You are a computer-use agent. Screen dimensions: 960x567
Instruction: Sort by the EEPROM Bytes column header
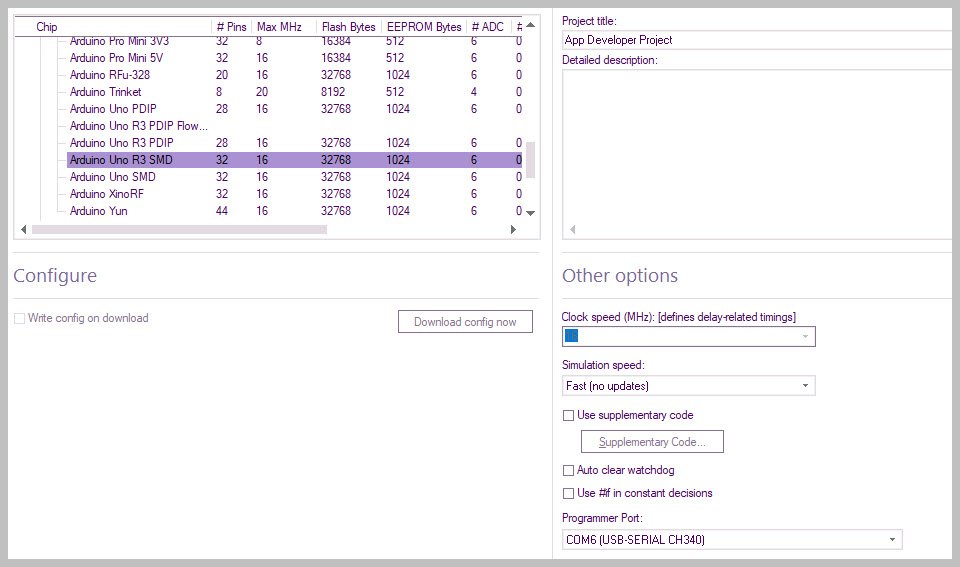coord(424,27)
